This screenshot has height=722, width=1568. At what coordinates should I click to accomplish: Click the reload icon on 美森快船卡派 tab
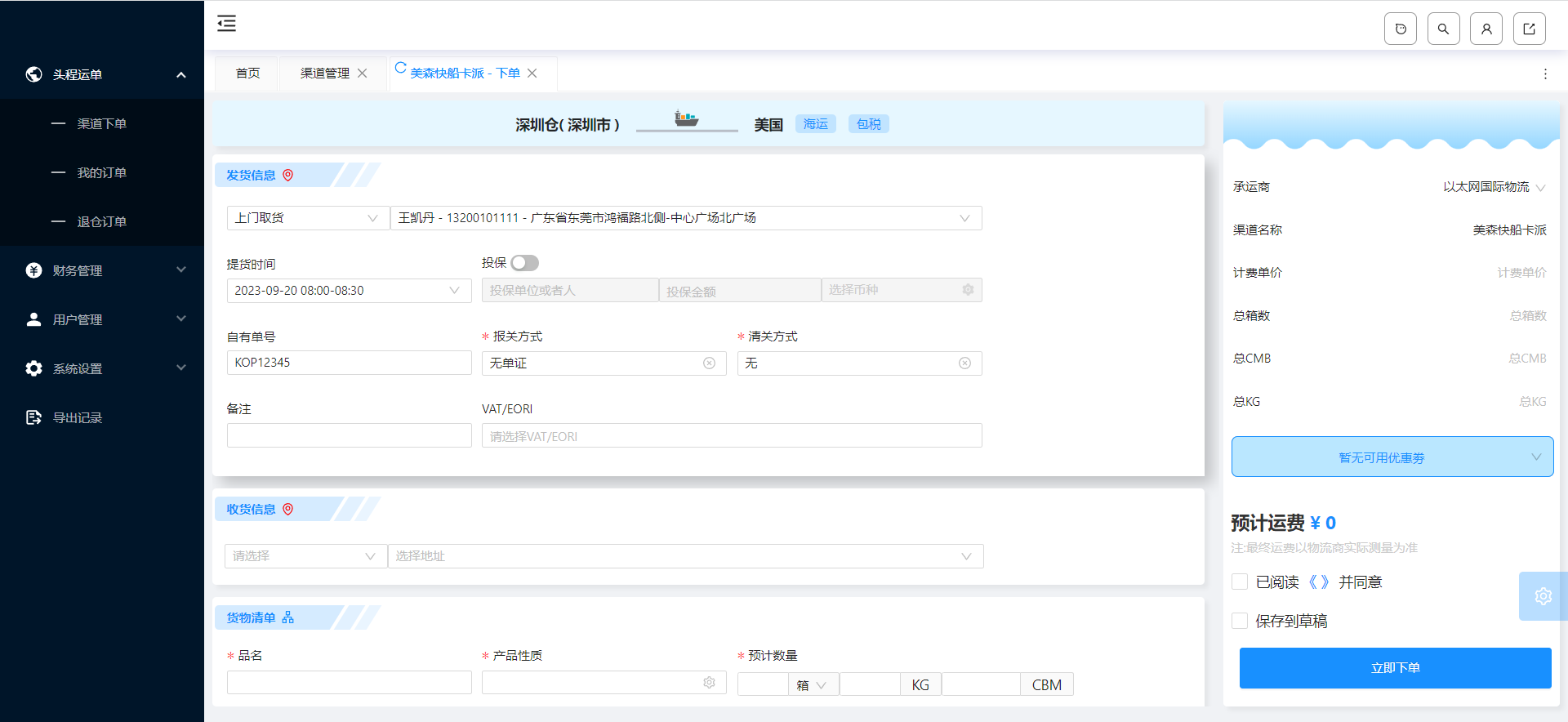pyautogui.click(x=400, y=68)
